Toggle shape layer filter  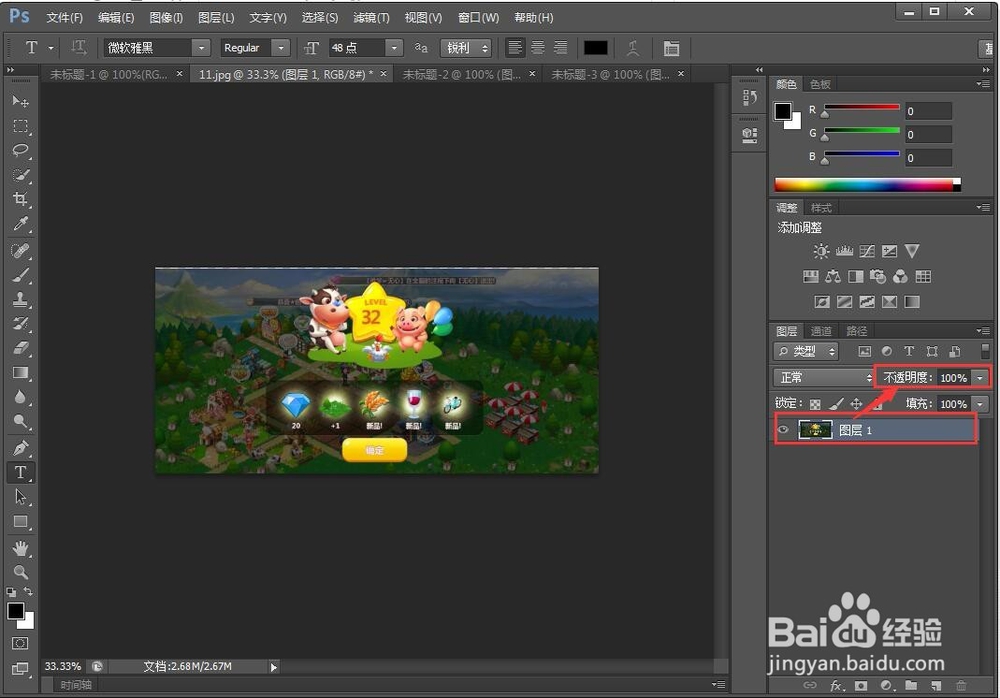(x=932, y=351)
